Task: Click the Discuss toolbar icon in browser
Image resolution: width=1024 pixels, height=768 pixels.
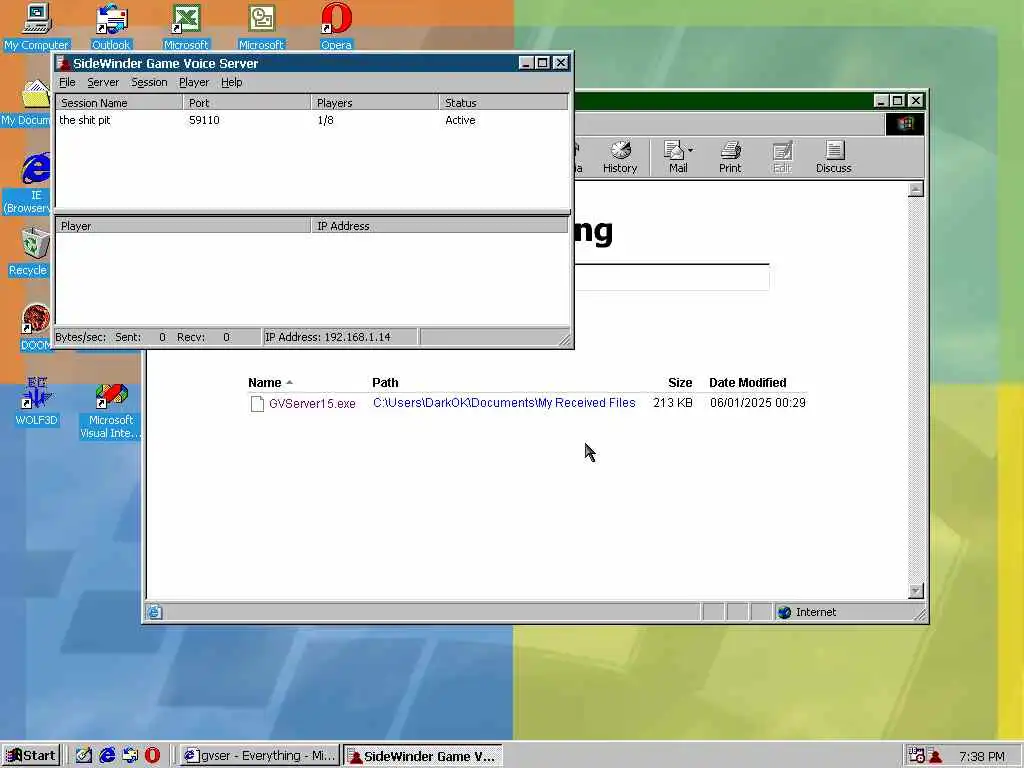Action: [x=834, y=157]
